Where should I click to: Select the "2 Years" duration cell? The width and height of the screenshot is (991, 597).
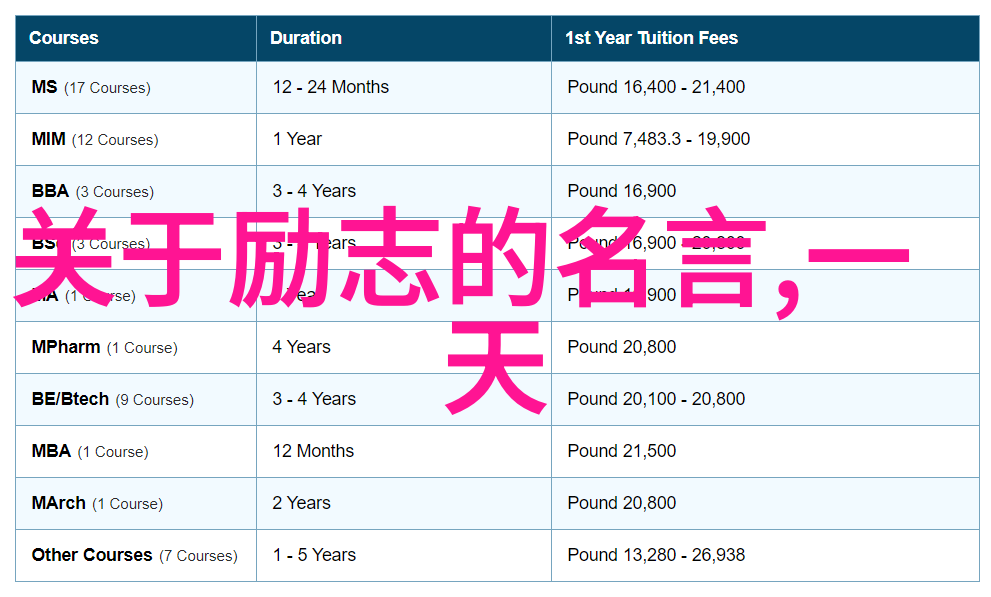404,504
